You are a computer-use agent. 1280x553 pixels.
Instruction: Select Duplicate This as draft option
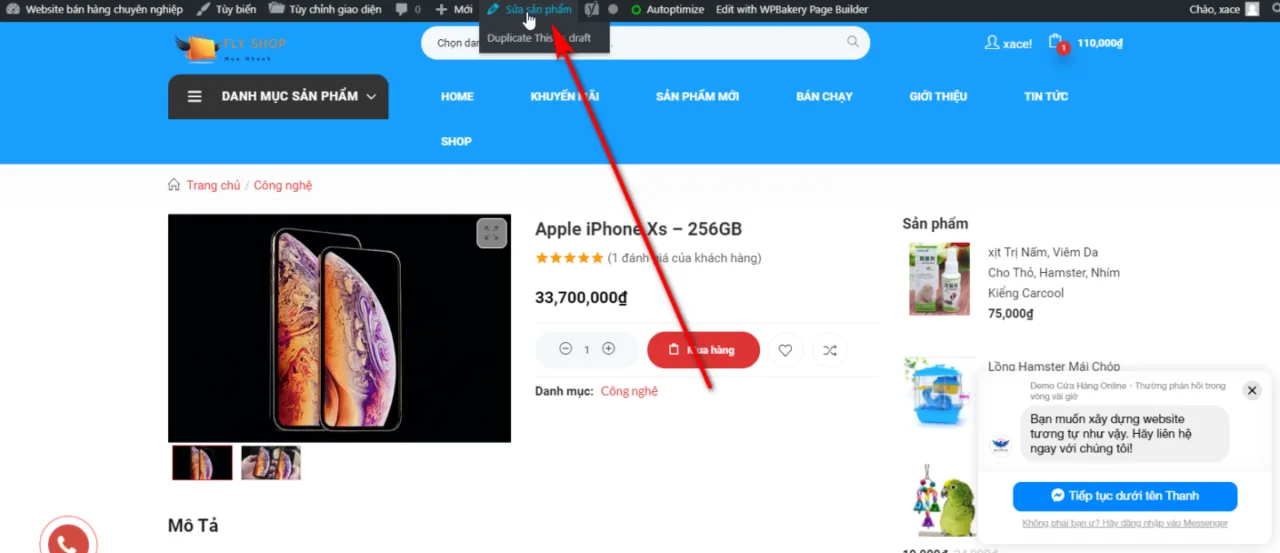[x=539, y=38]
